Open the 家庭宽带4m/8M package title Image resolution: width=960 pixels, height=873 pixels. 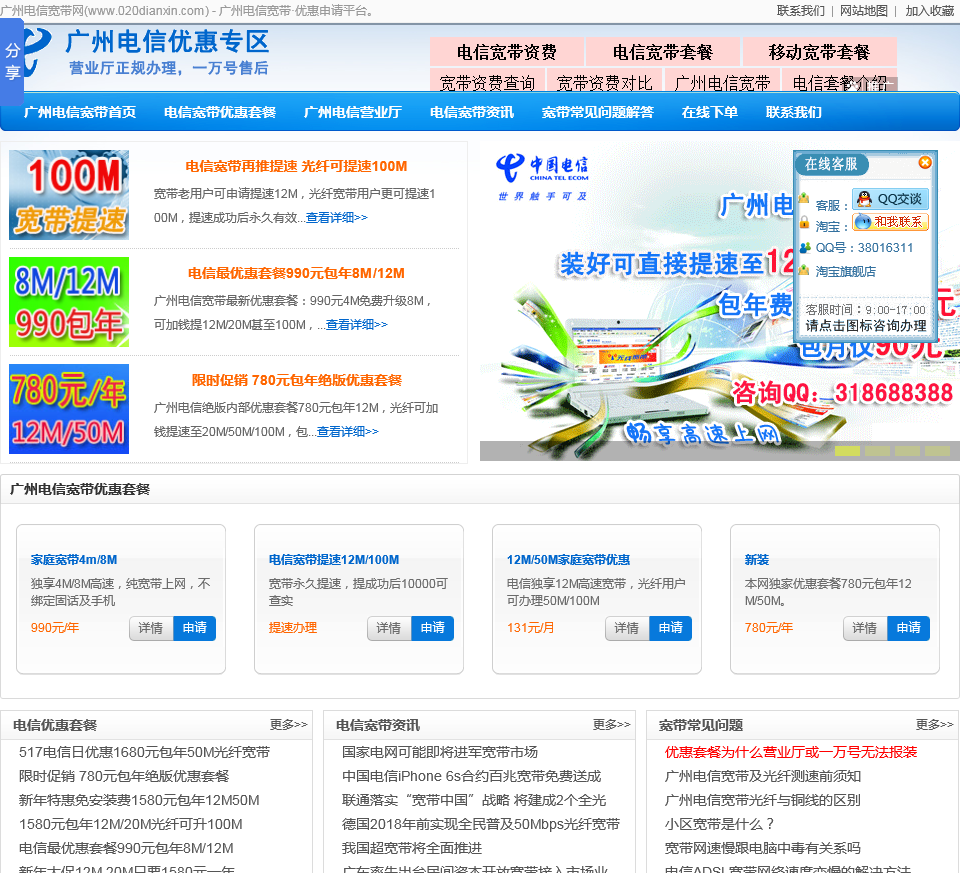[74, 560]
